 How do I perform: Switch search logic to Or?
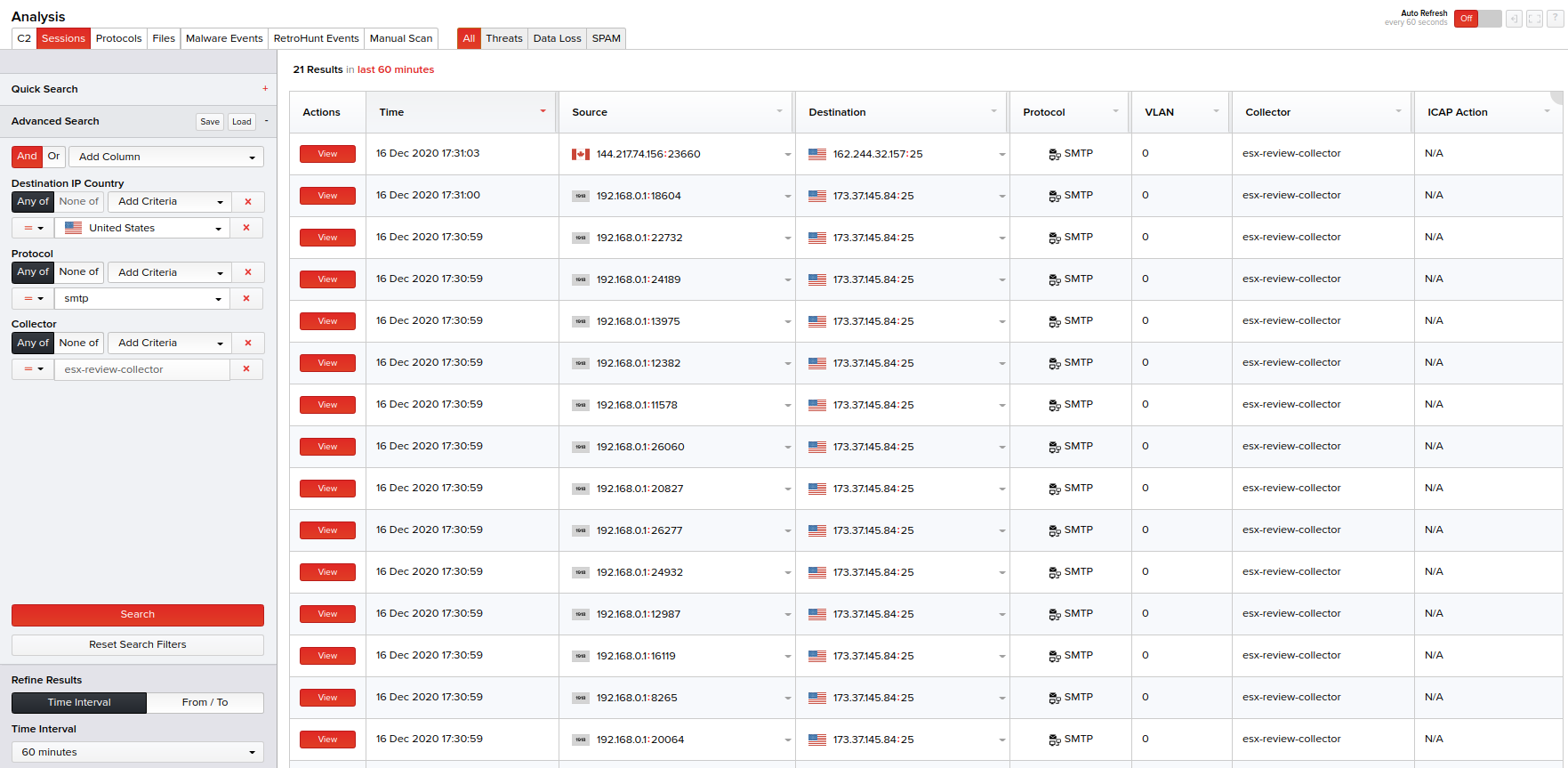pyautogui.click(x=53, y=157)
